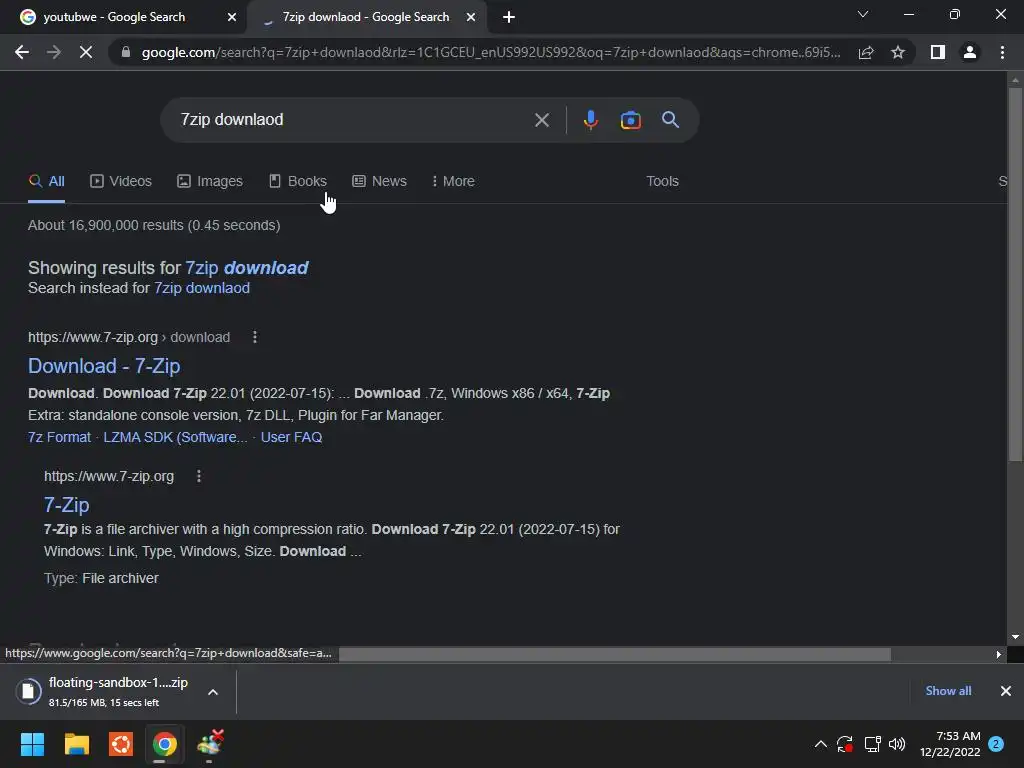The width and height of the screenshot is (1024, 768).
Task: Open taskbar app with red X
Action: (x=210, y=743)
